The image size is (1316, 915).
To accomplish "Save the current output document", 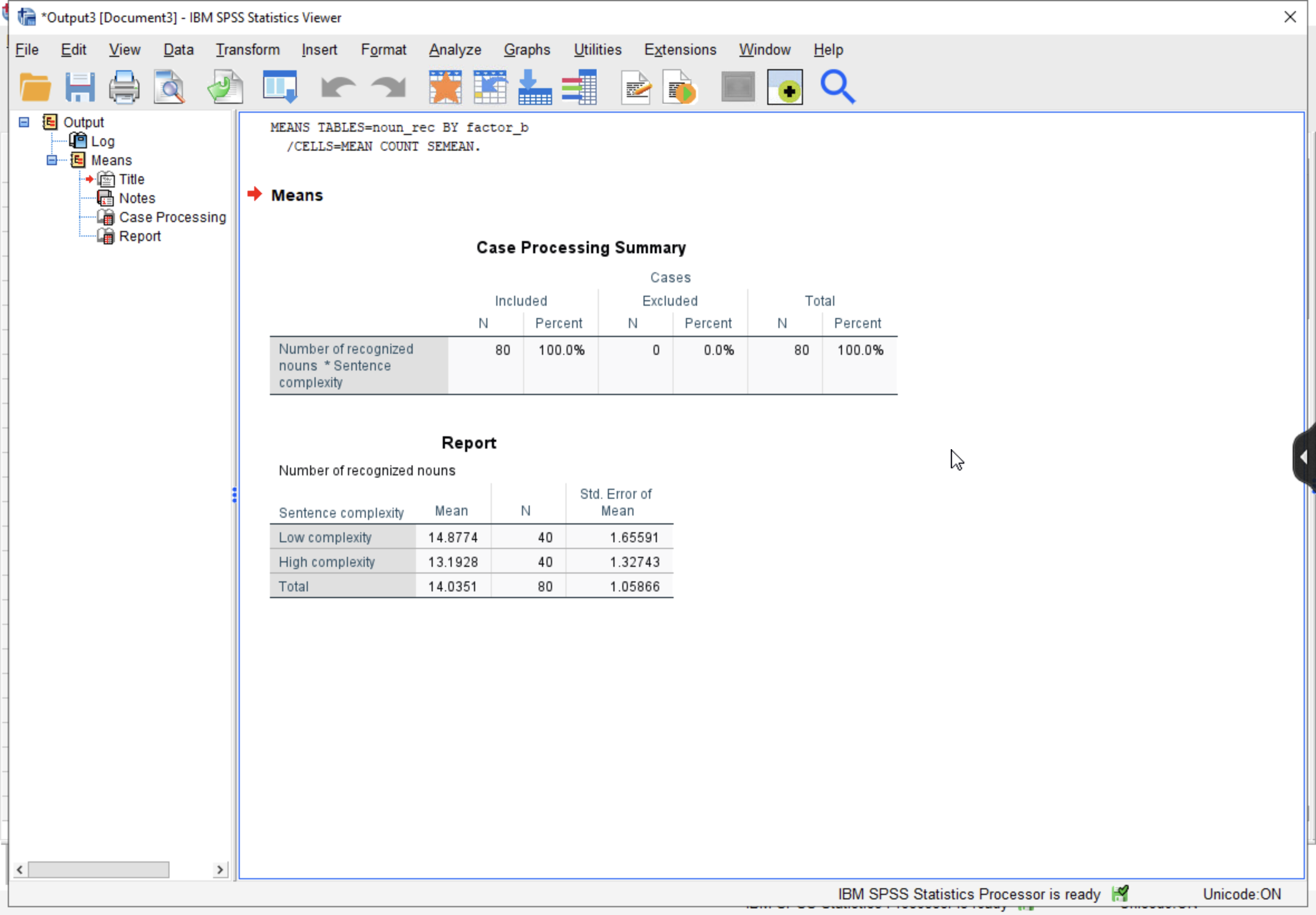I will point(80,86).
